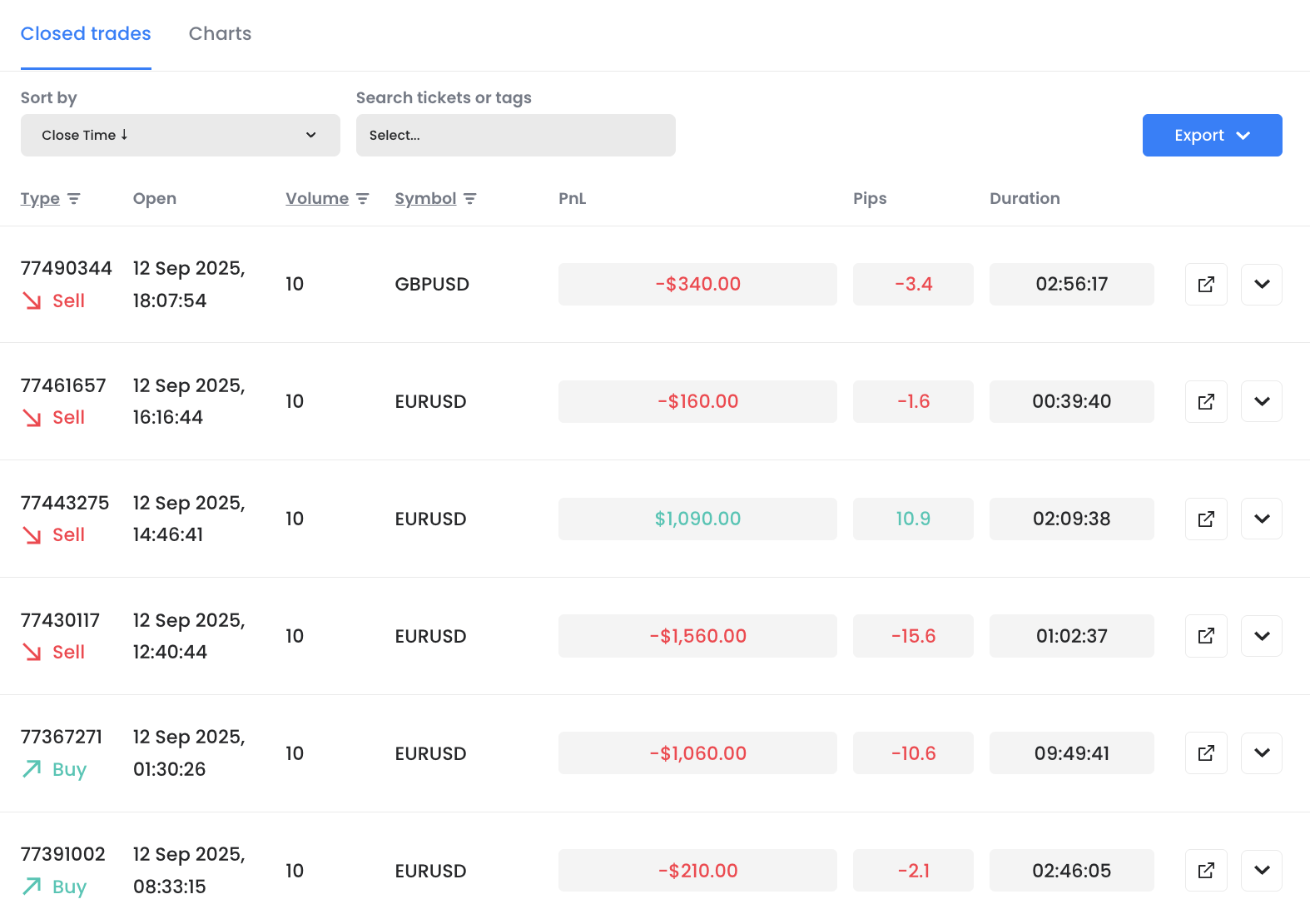Open external link for trade 77391002
The height and width of the screenshot is (924, 1310).
click(x=1205, y=871)
